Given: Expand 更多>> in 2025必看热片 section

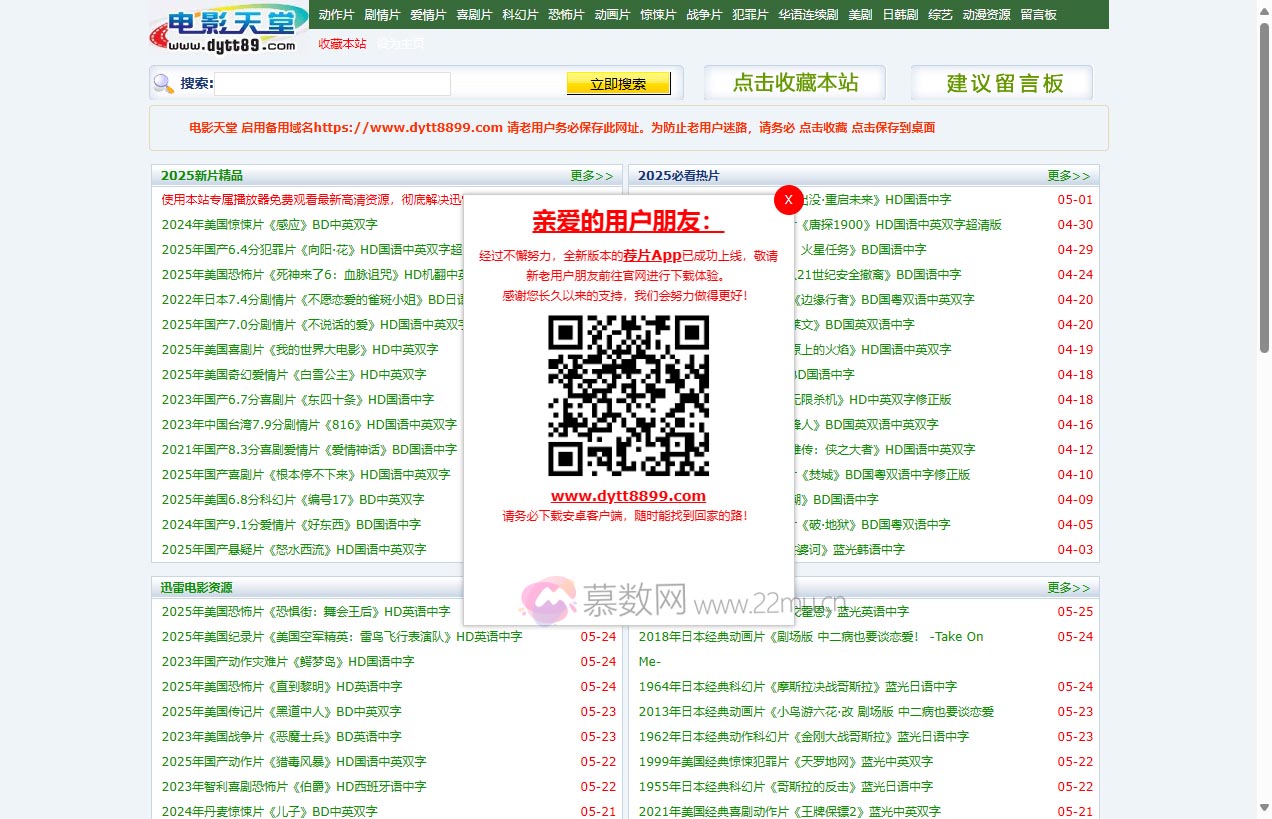Looking at the screenshot, I should point(1069,176).
